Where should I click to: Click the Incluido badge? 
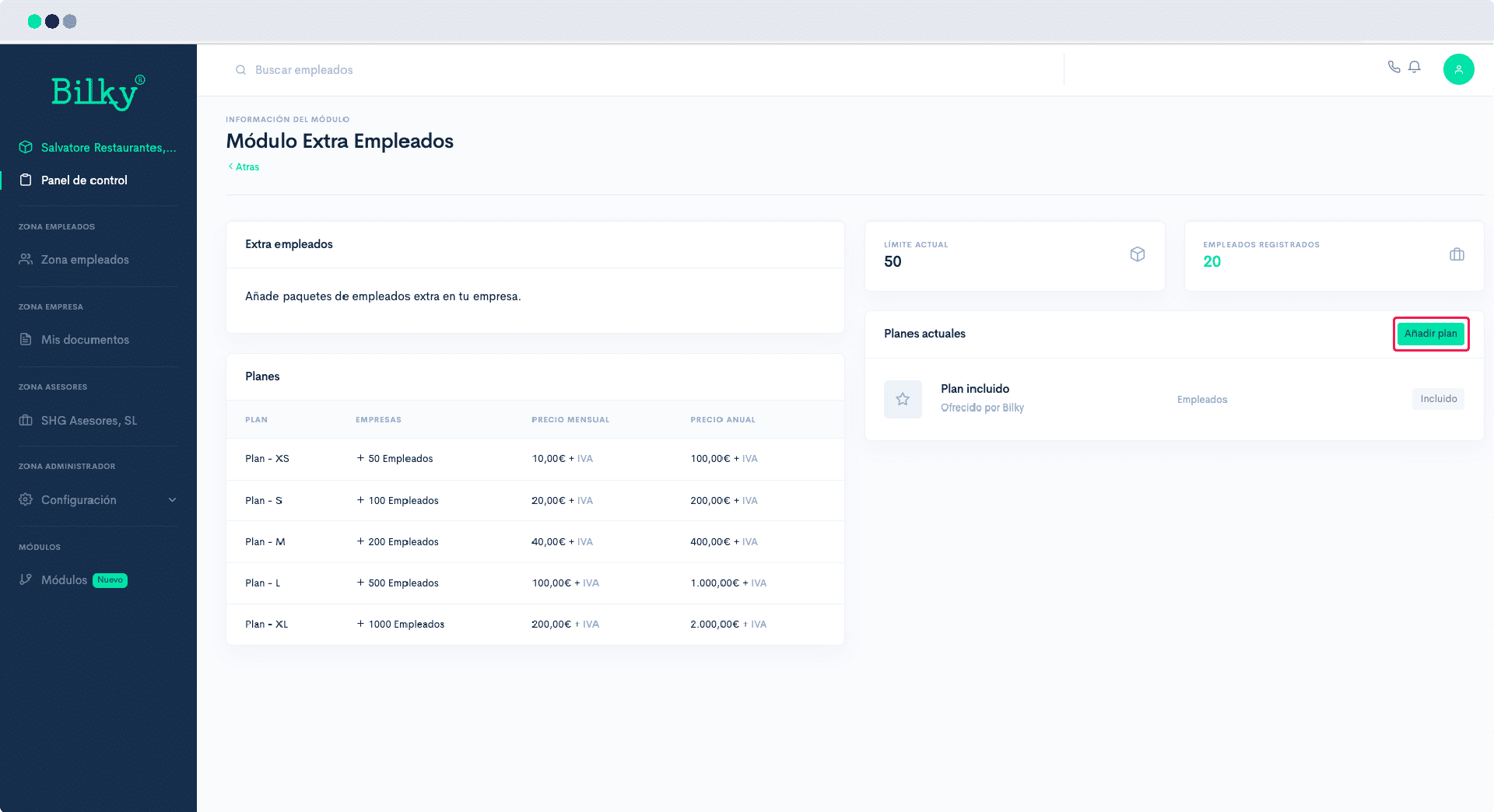click(1438, 399)
